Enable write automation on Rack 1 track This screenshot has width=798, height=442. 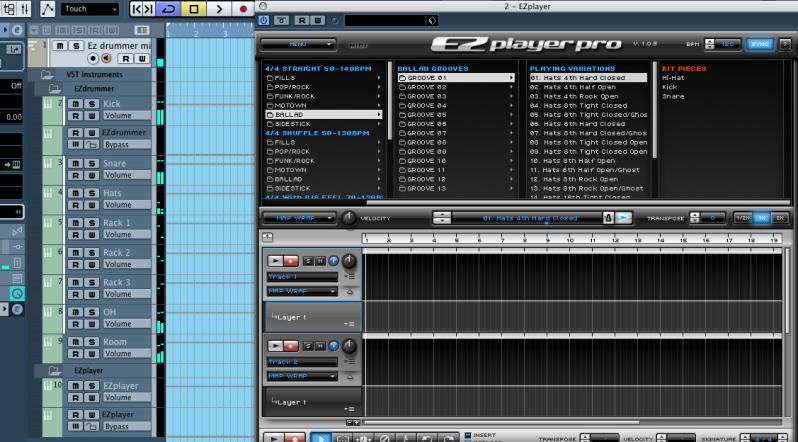[92, 235]
